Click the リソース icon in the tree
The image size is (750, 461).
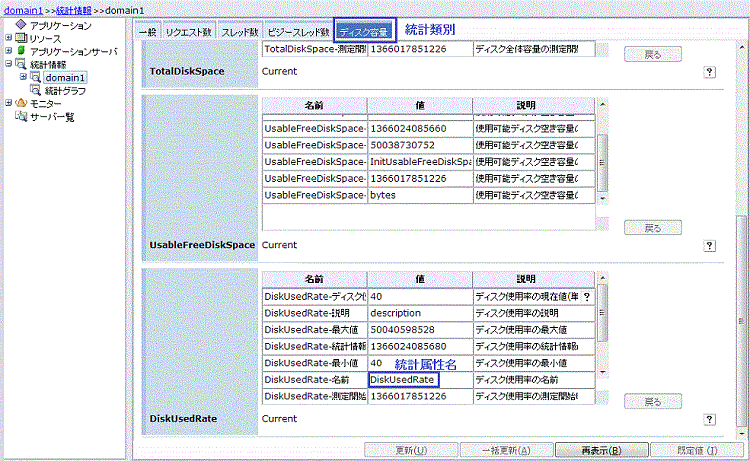click(x=21, y=38)
